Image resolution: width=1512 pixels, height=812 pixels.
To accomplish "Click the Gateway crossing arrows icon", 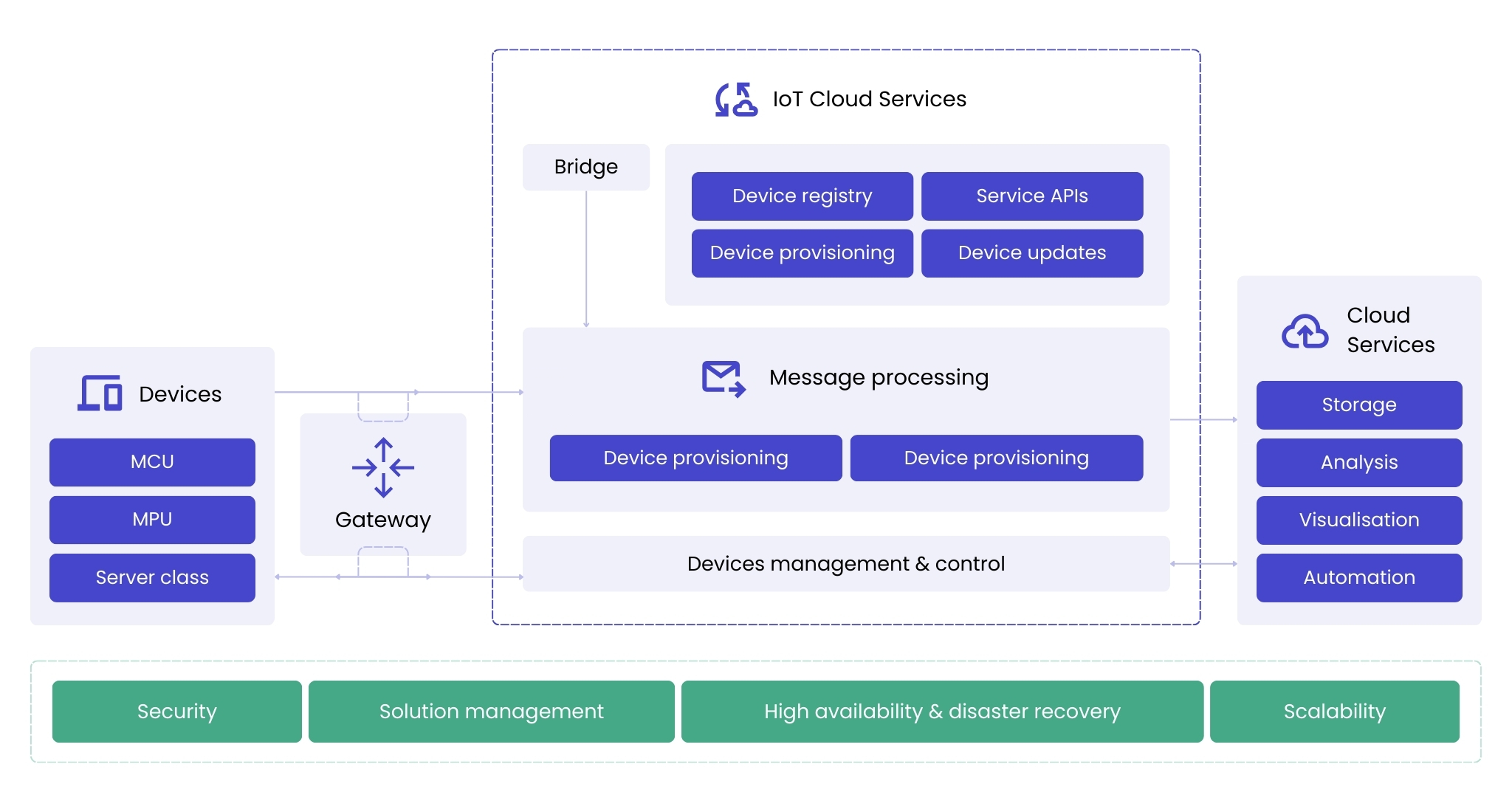I will click(382, 467).
